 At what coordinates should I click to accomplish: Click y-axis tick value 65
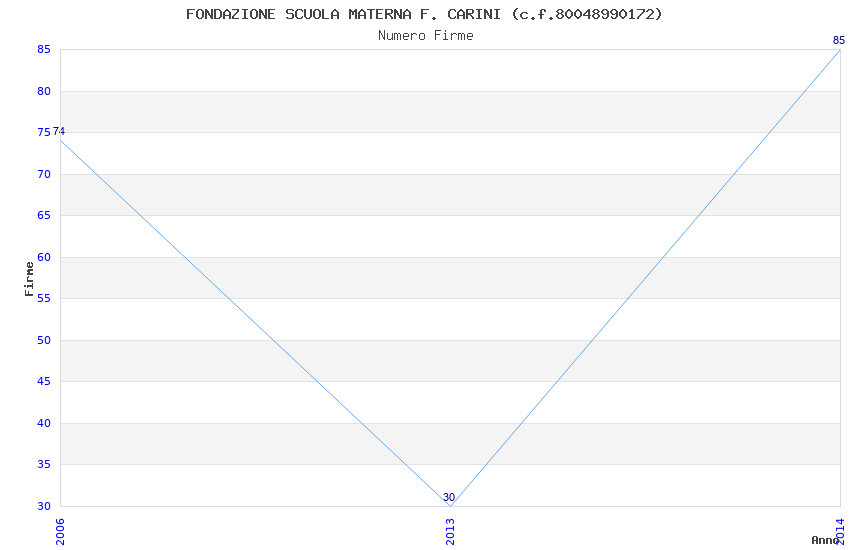tap(44, 215)
